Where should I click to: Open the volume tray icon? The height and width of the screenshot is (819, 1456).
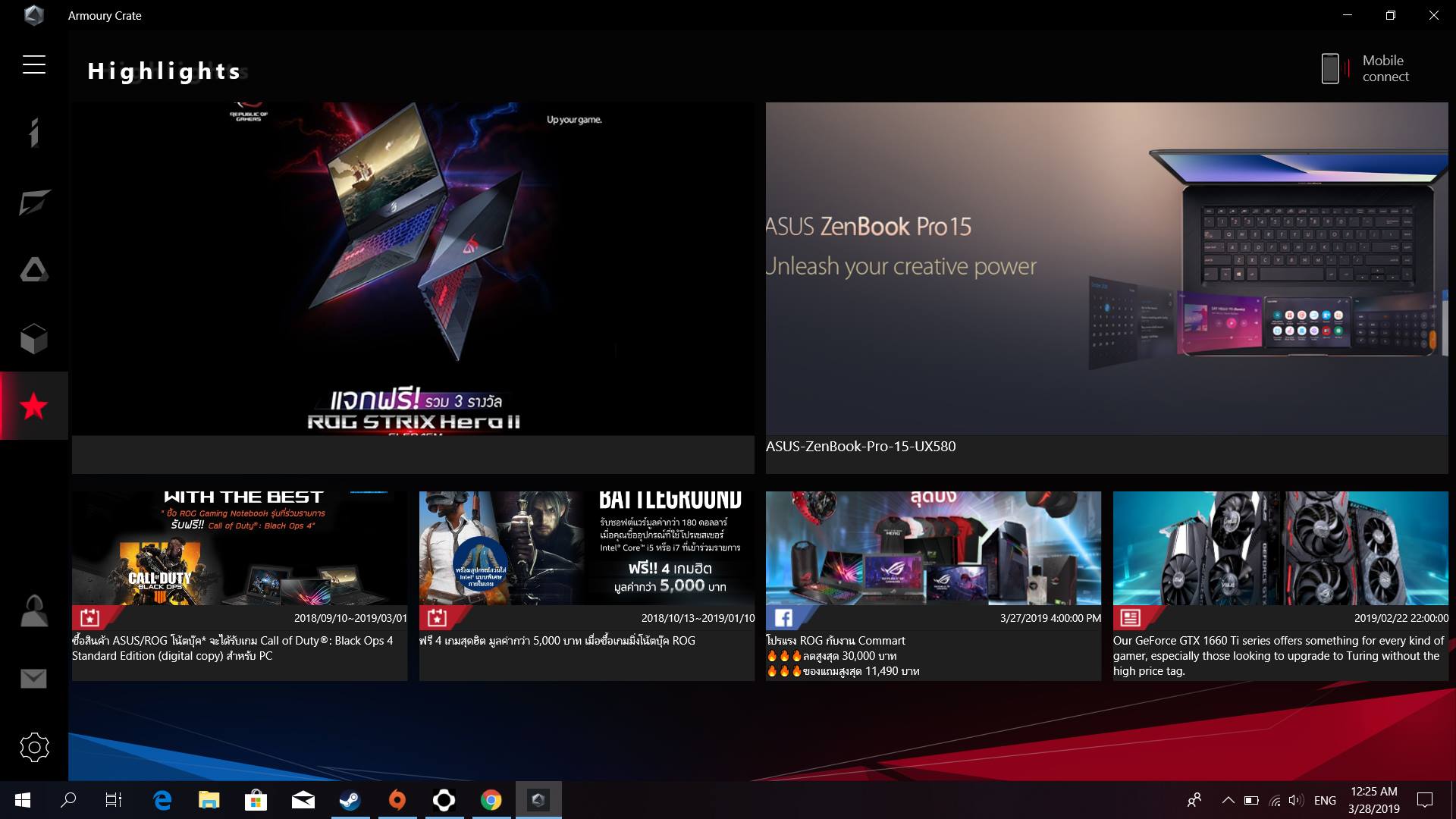pyautogui.click(x=1296, y=800)
